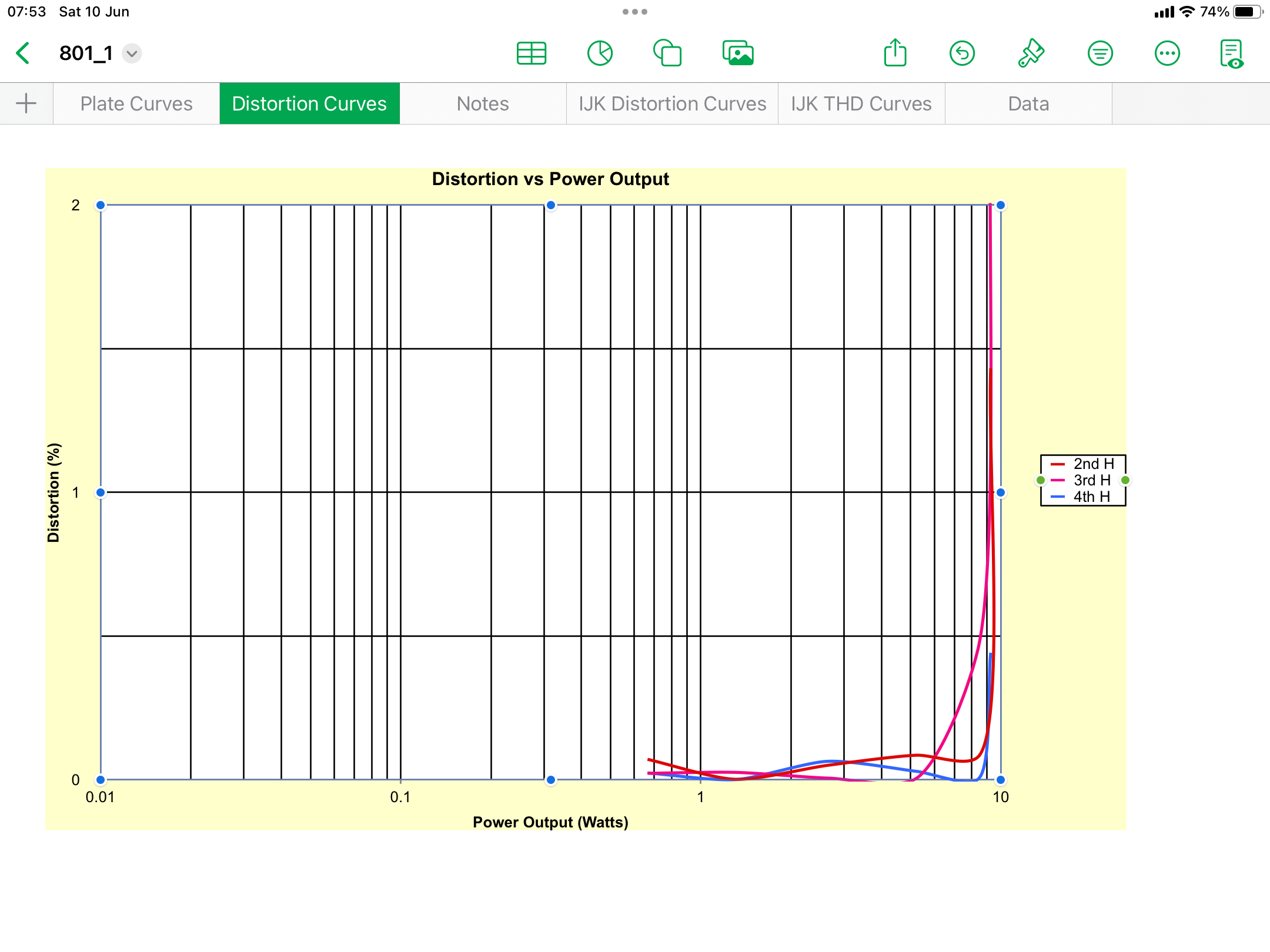1270x952 pixels.
Task: Tap the x-axis label 0.1
Action: click(400, 797)
